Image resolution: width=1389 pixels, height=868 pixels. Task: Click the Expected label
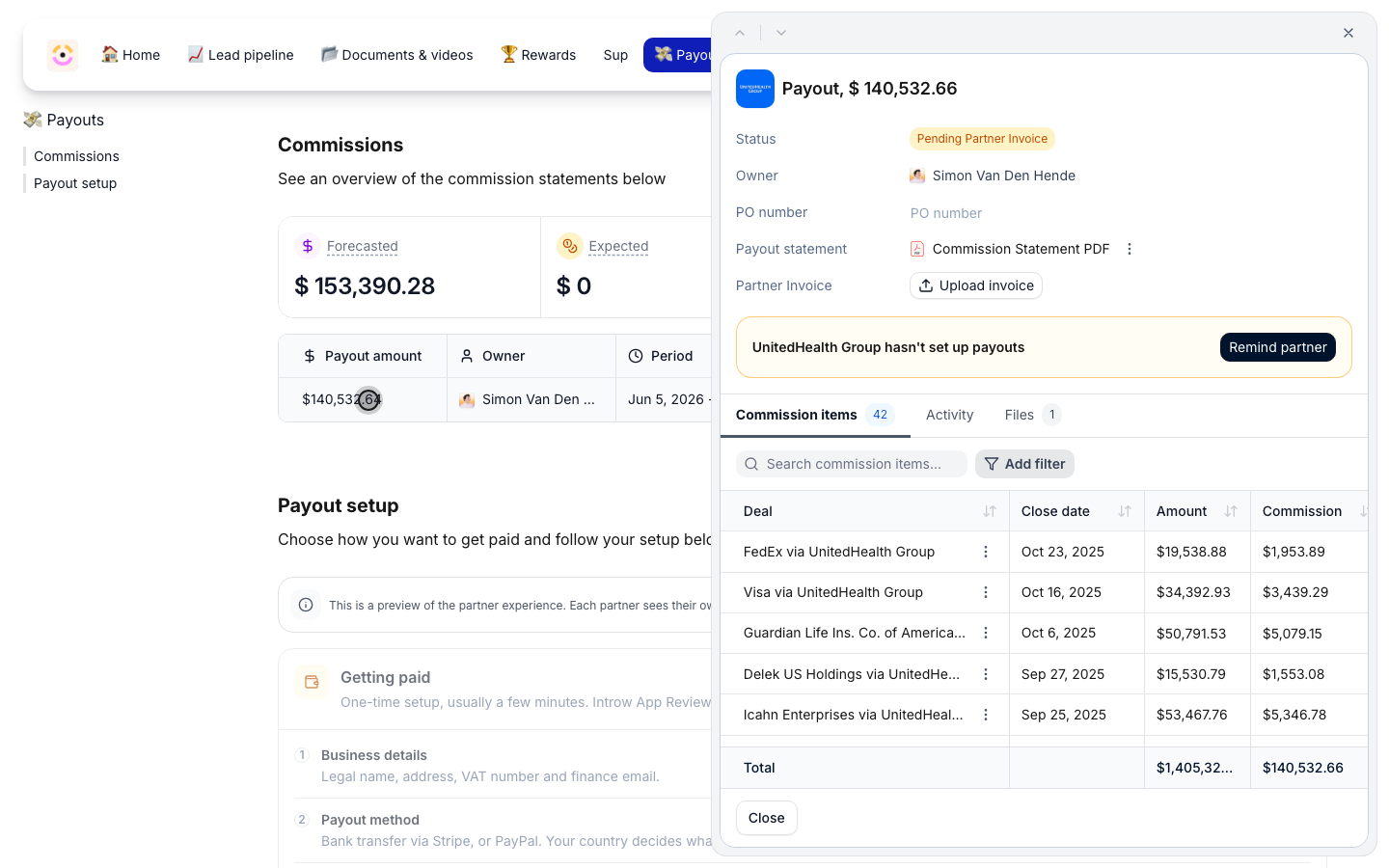(618, 246)
